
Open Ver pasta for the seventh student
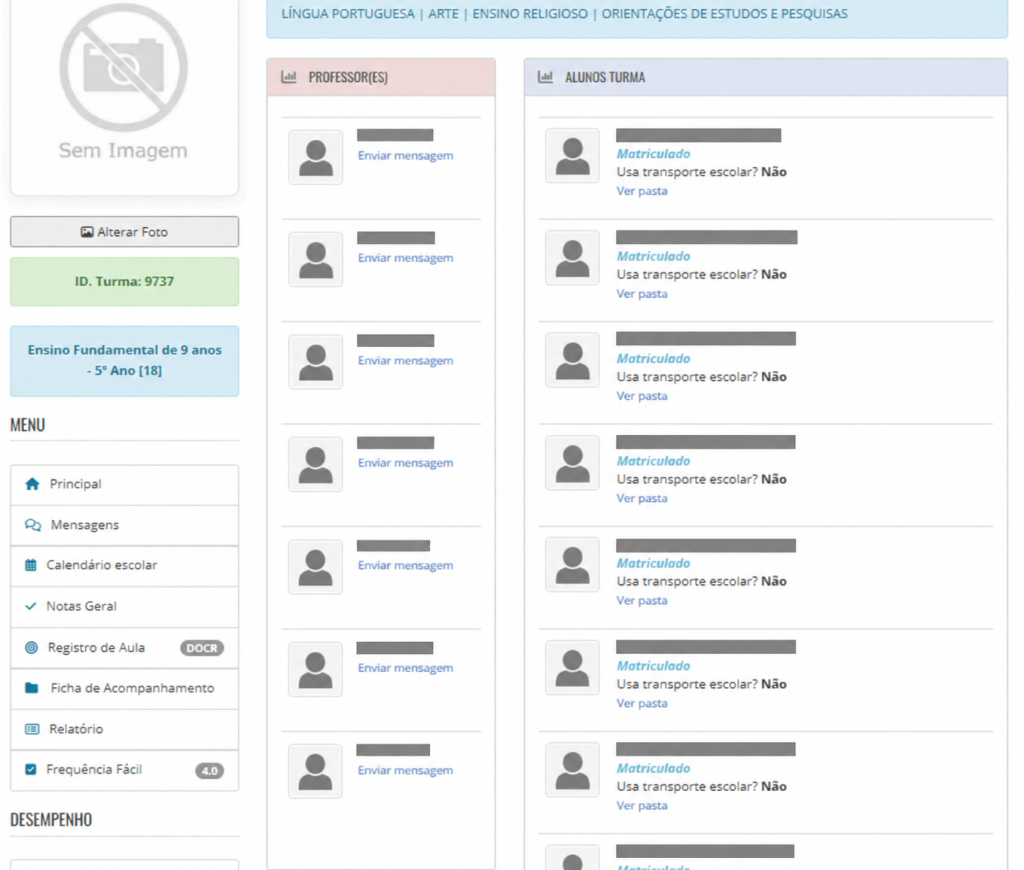pos(642,806)
